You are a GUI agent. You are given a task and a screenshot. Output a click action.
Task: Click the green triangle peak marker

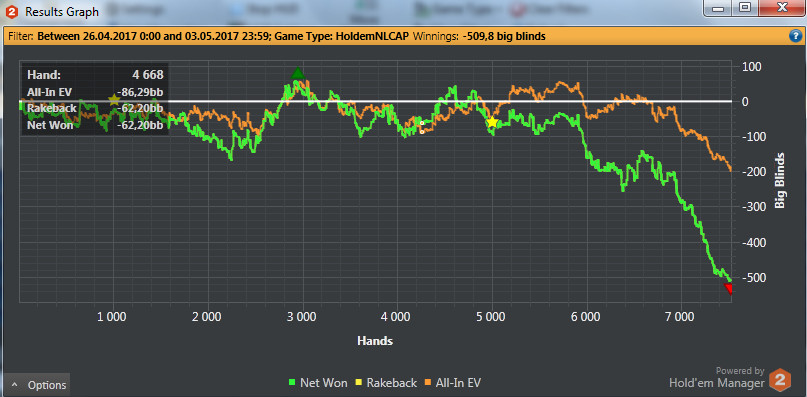297,73
